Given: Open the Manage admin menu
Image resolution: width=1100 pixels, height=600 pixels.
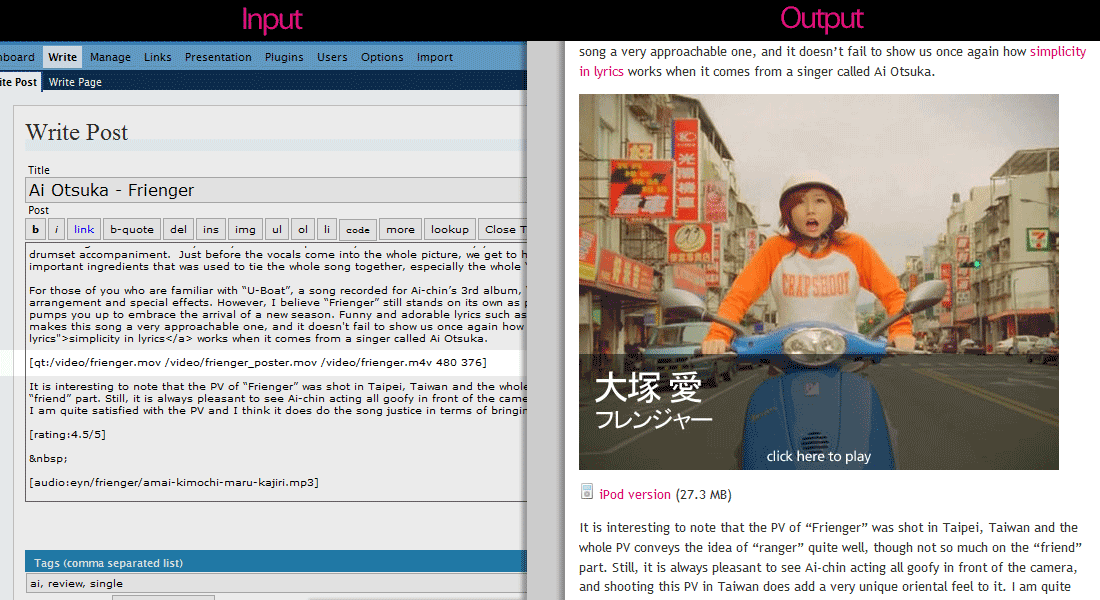Looking at the screenshot, I should pos(110,57).
